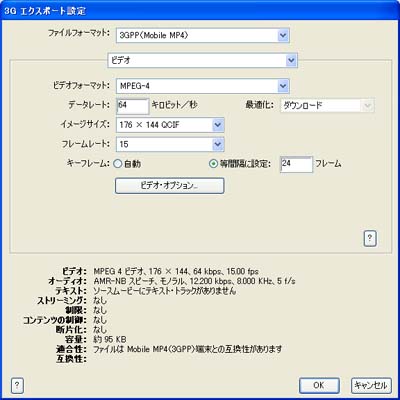Open the 最適化 ダウンロード dropdown
Image resolution: width=400 pixels, height=400 pixels.
click(367, 106)
